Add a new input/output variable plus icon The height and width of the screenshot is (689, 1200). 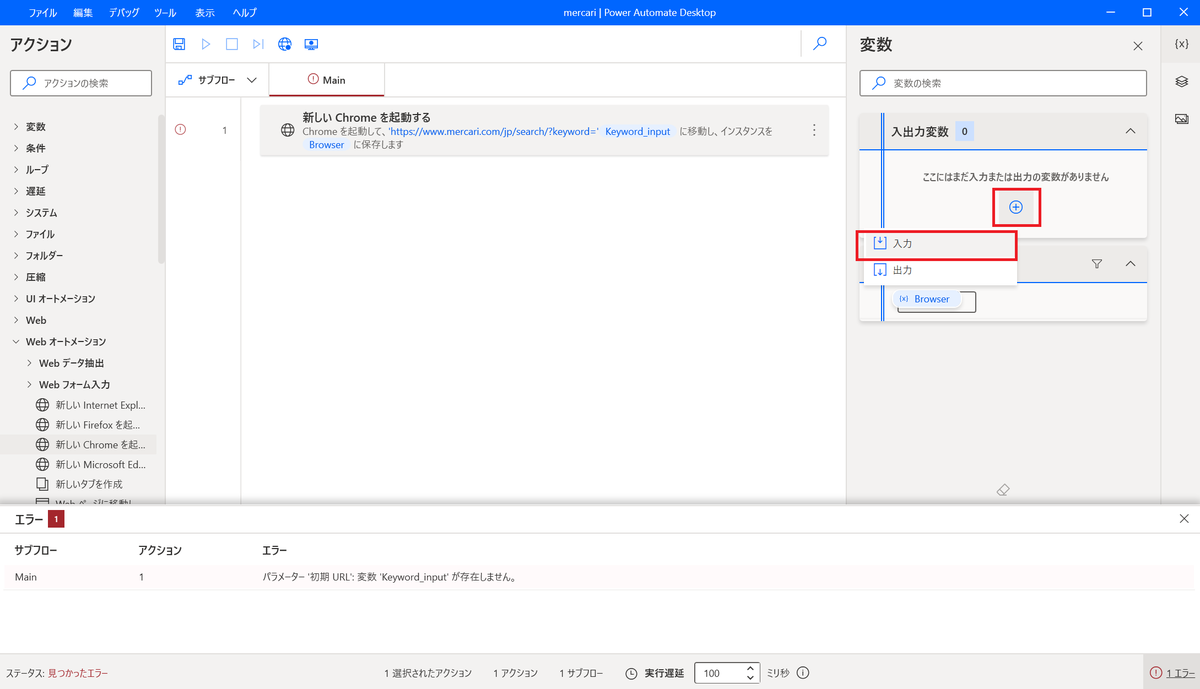pyautogui.click(x=1016, y=207)
